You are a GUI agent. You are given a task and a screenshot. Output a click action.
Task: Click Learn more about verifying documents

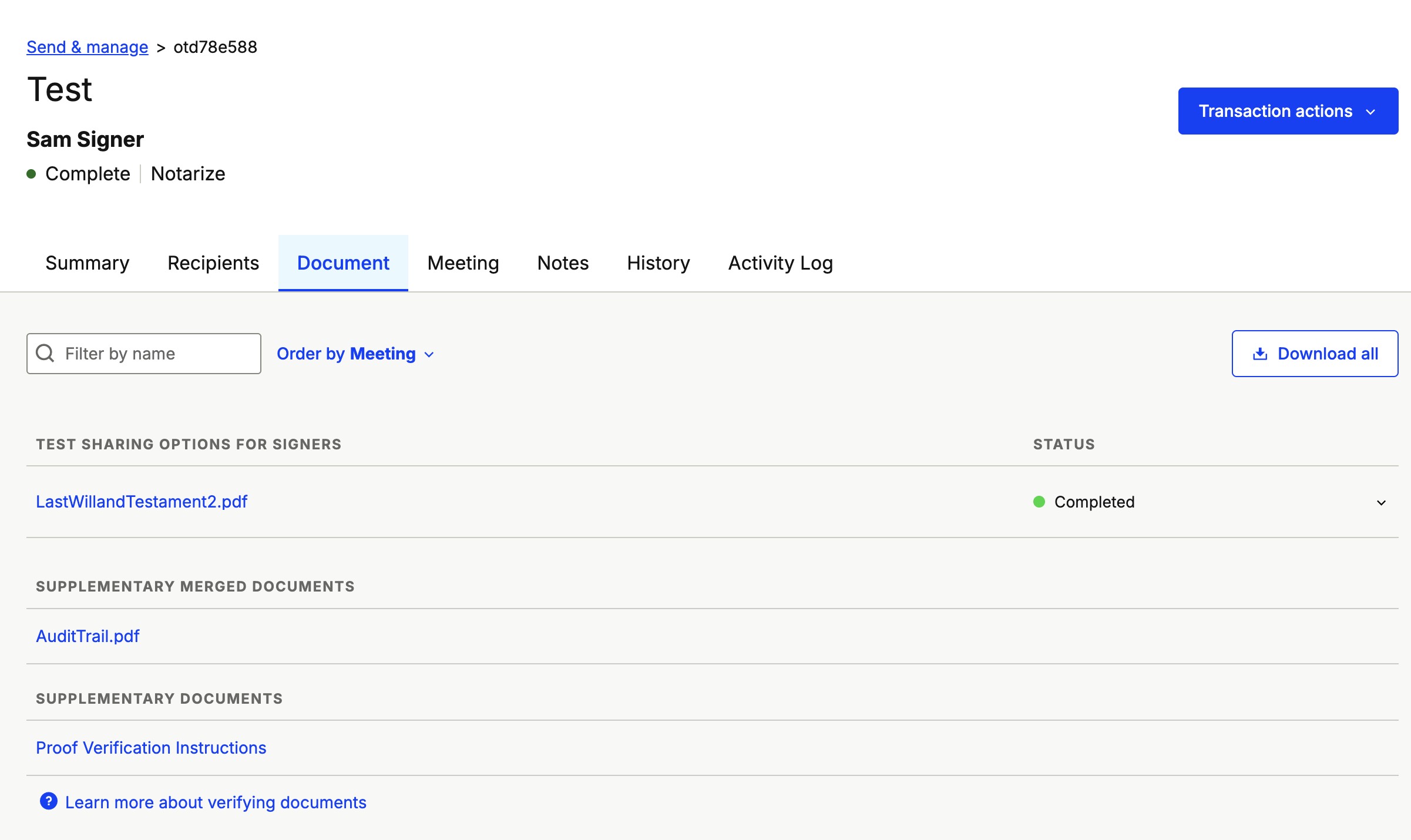click(216, 802)
